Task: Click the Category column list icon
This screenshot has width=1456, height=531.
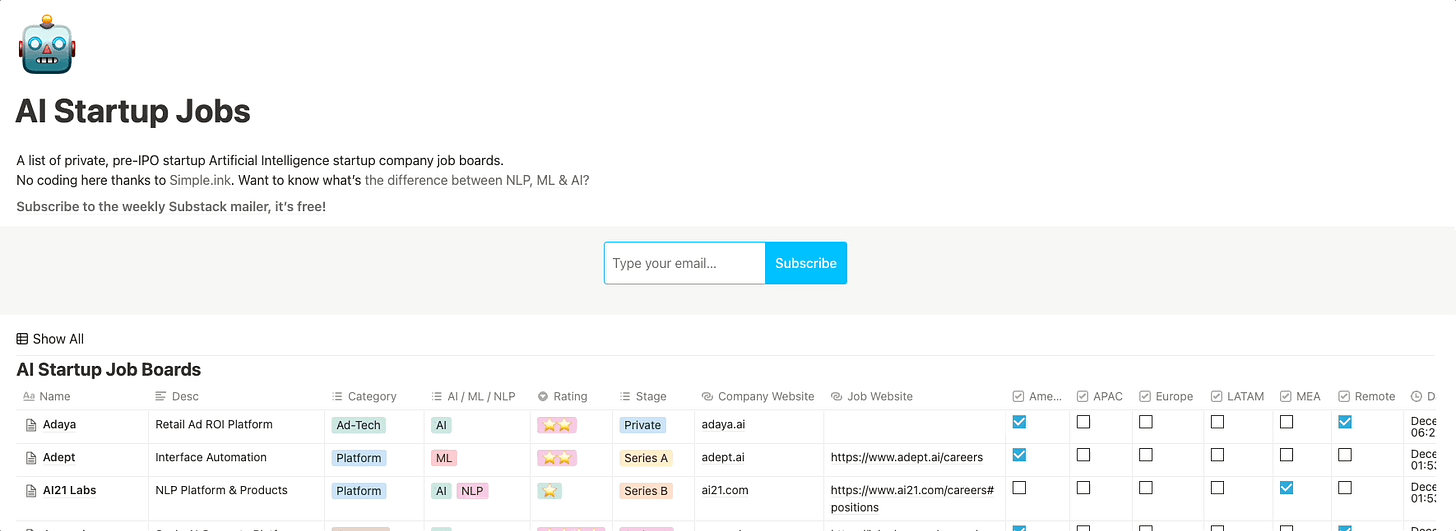Action: point(337,397)
